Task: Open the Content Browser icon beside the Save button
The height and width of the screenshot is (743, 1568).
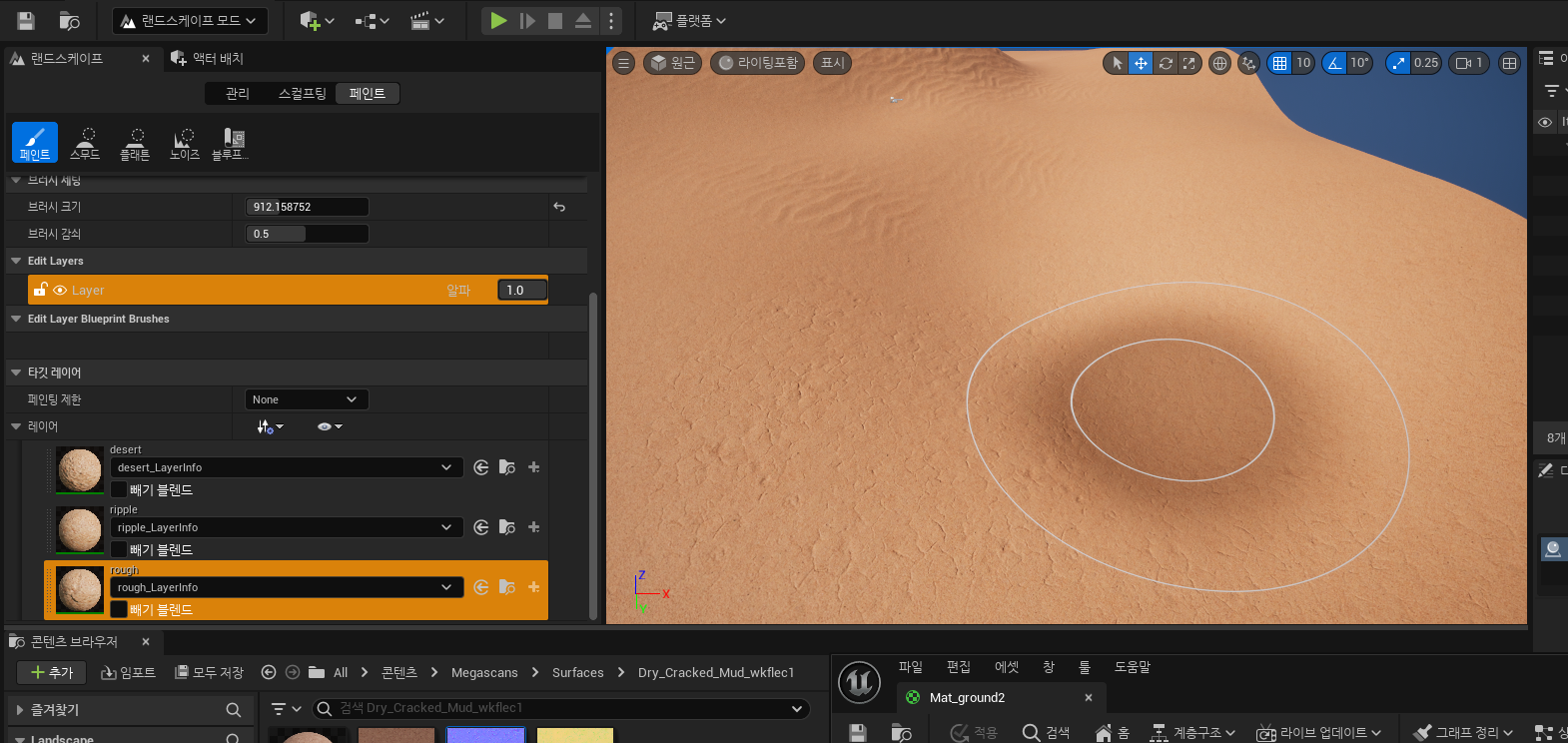Action: 69,20
